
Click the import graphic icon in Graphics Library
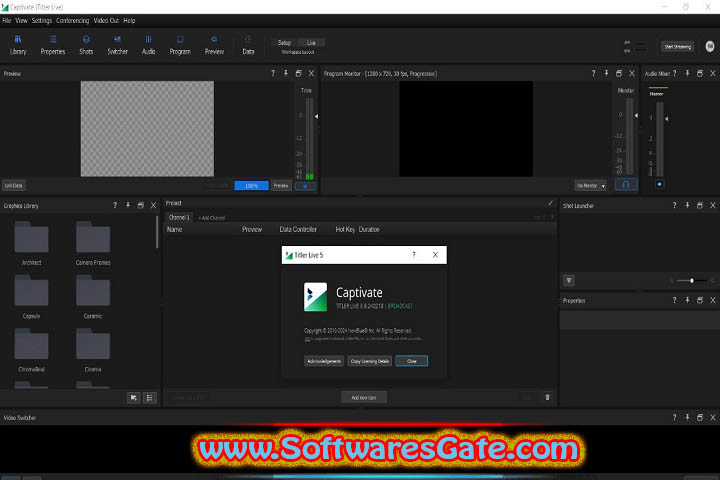tap(134, 397)
